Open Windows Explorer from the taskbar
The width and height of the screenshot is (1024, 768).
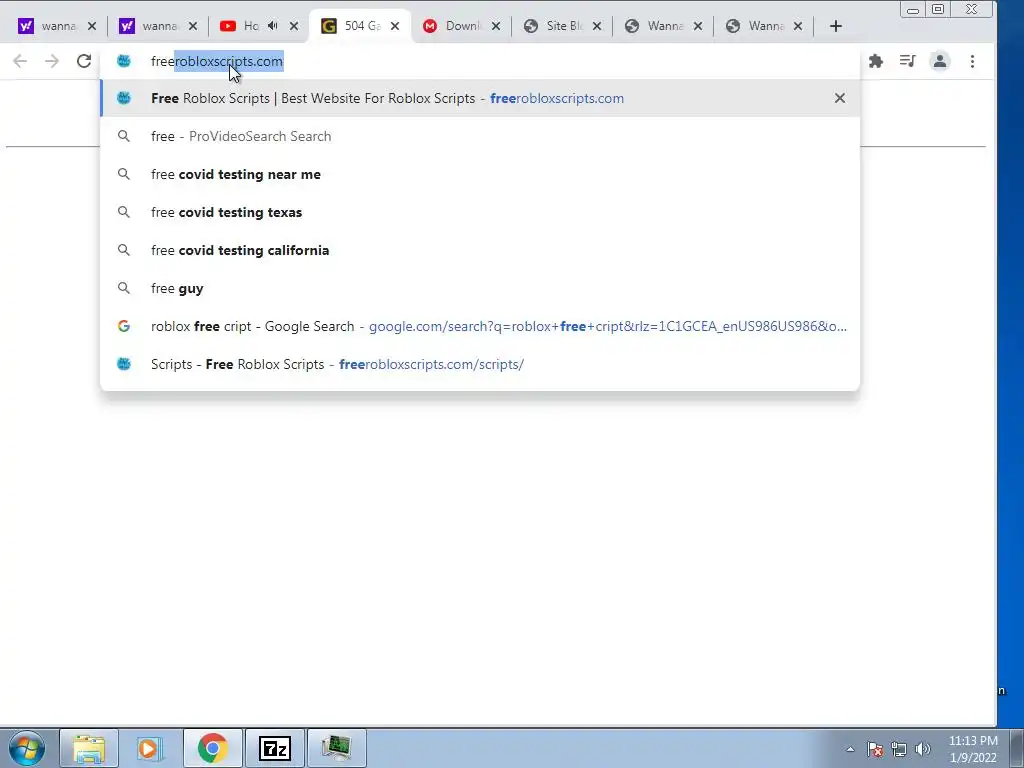(x=89, y=748)
